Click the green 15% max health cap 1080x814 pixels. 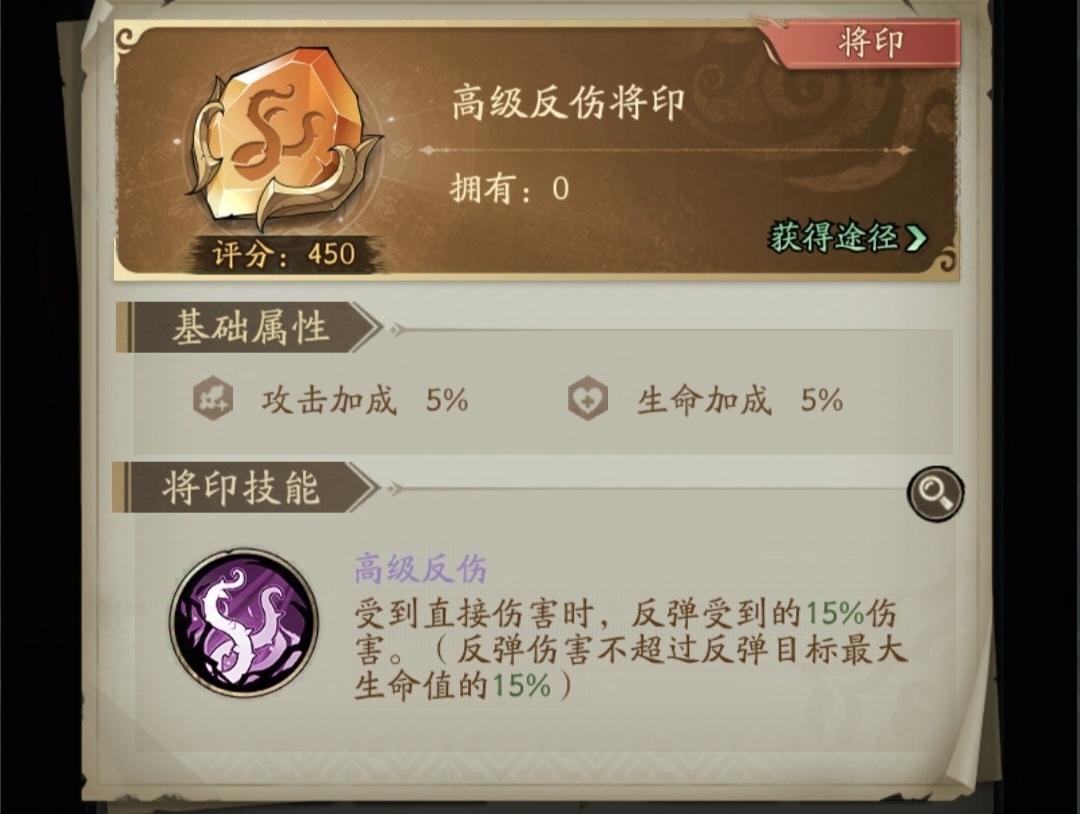click(521, 686)
